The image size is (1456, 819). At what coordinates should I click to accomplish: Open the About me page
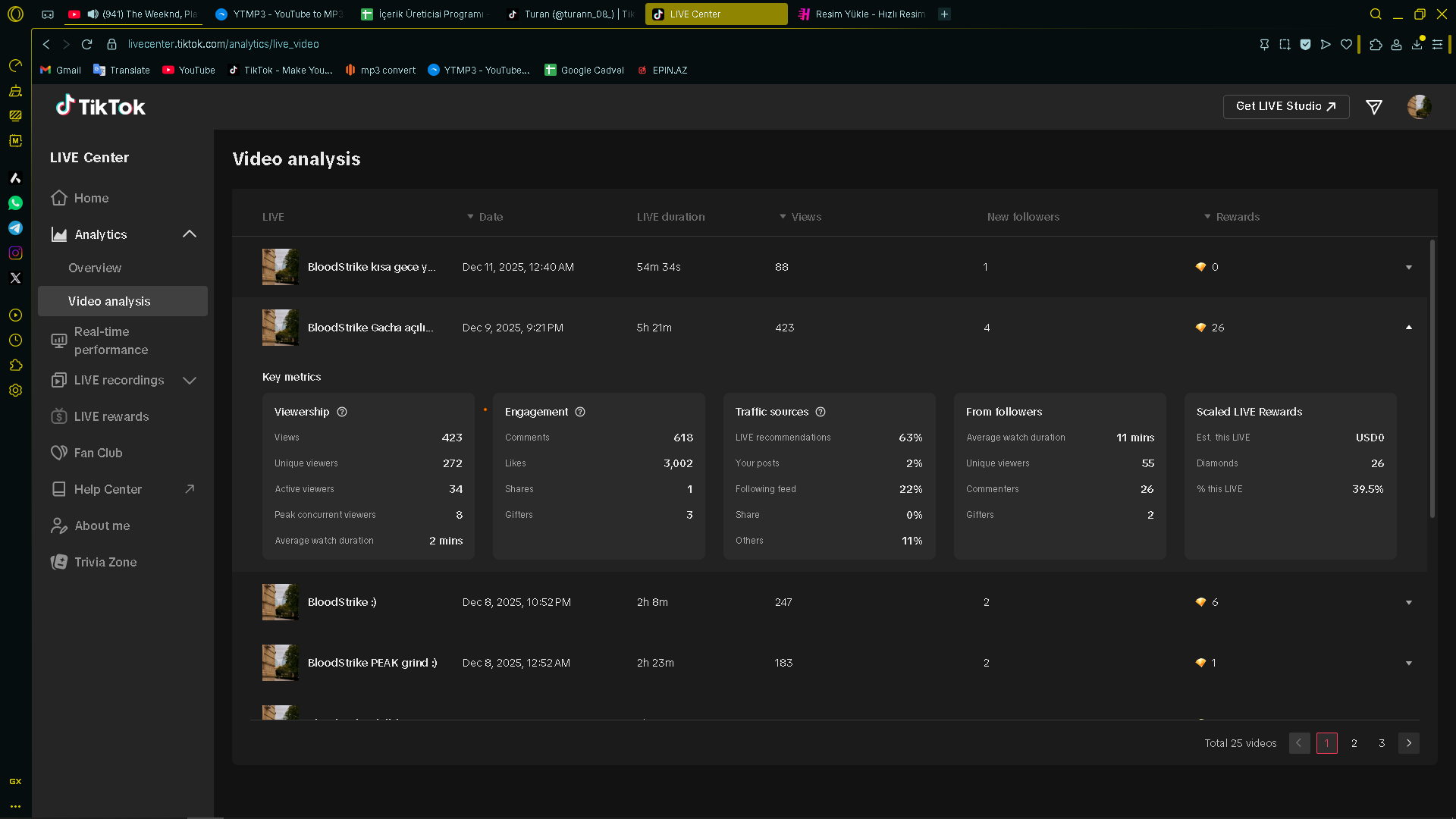[x=123, y=526]
